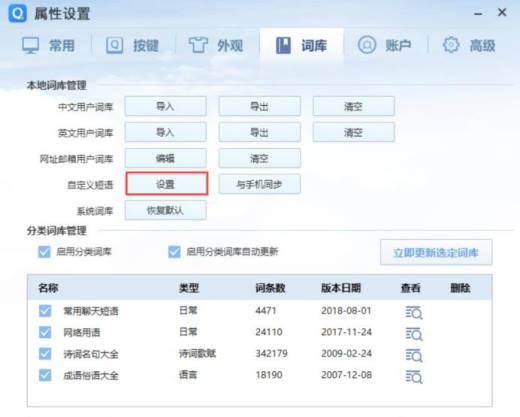Click the entry count 18190

[269, 375]
